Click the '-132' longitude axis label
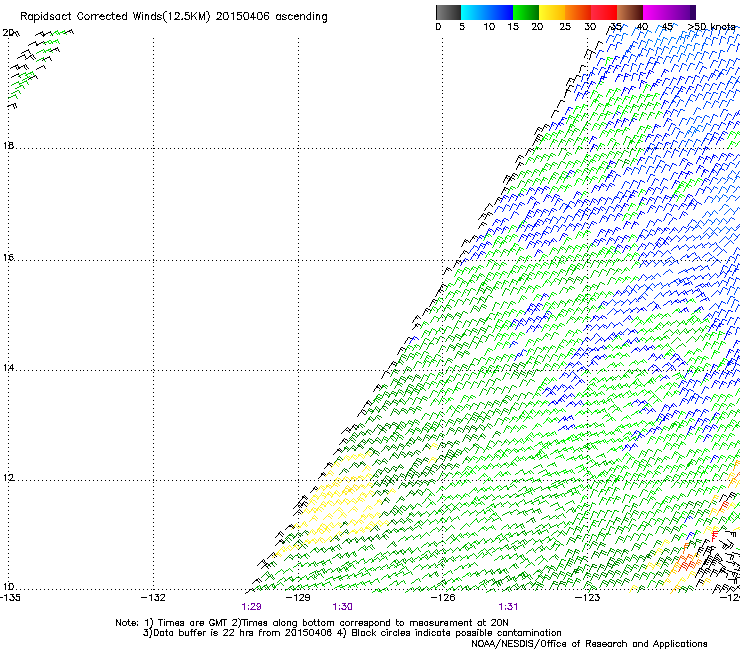The image size is (740, 650). [x=153, y=598]
